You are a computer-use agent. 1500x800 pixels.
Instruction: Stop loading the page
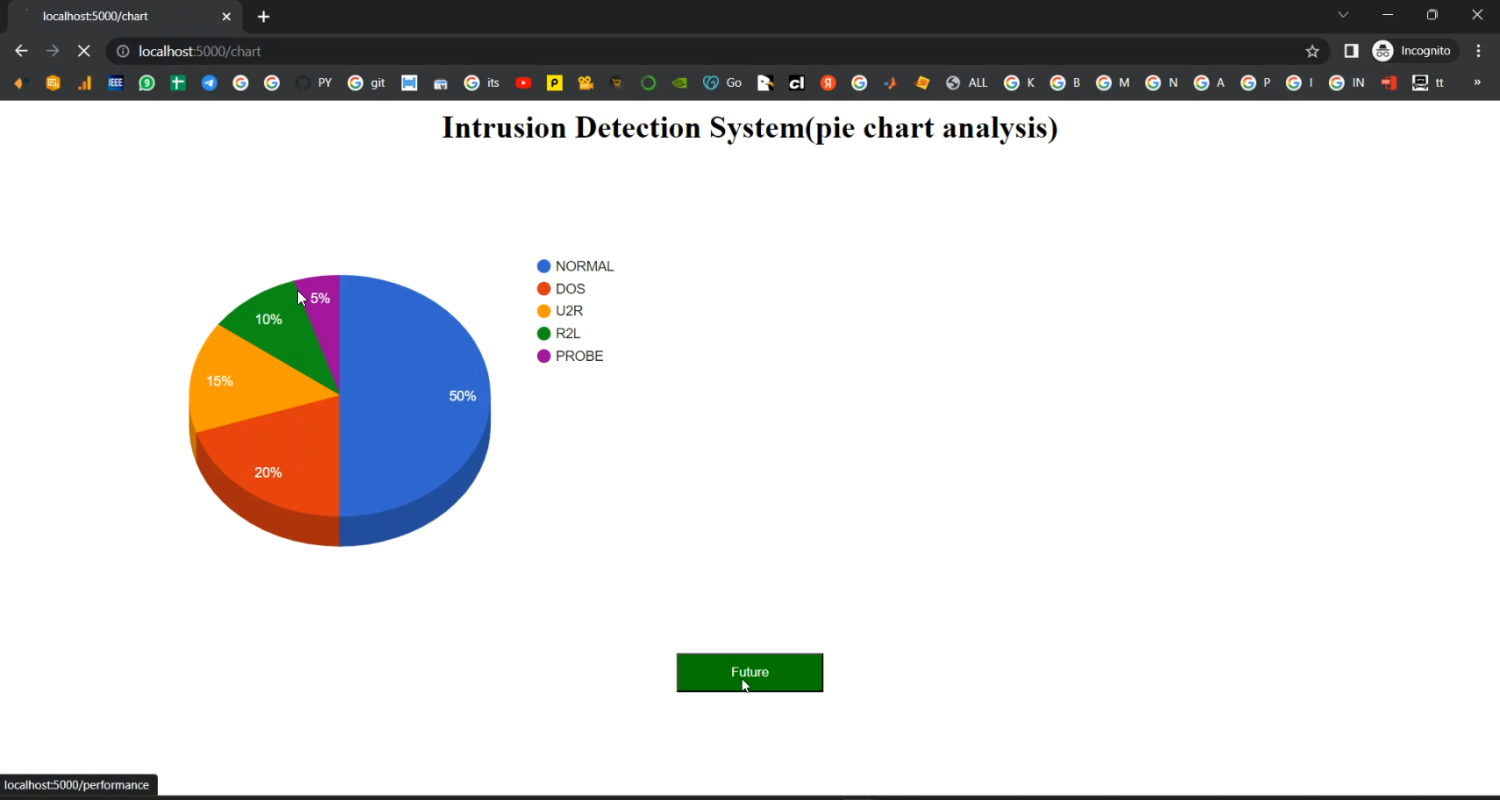(84, 51)
